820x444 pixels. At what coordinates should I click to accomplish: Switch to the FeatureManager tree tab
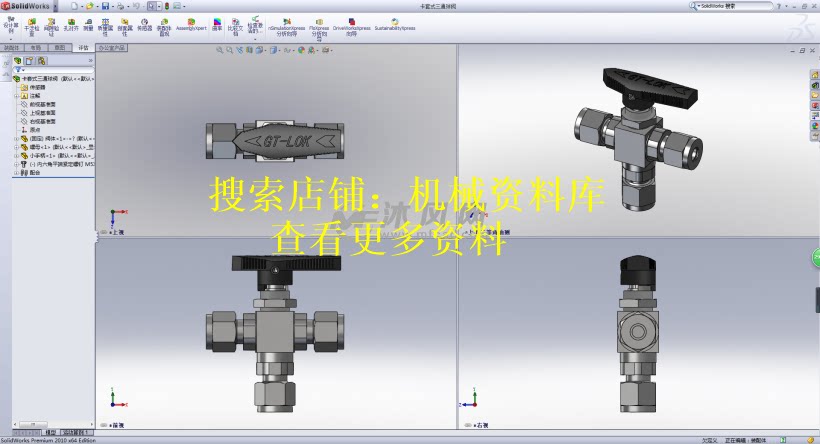point(18,61)
